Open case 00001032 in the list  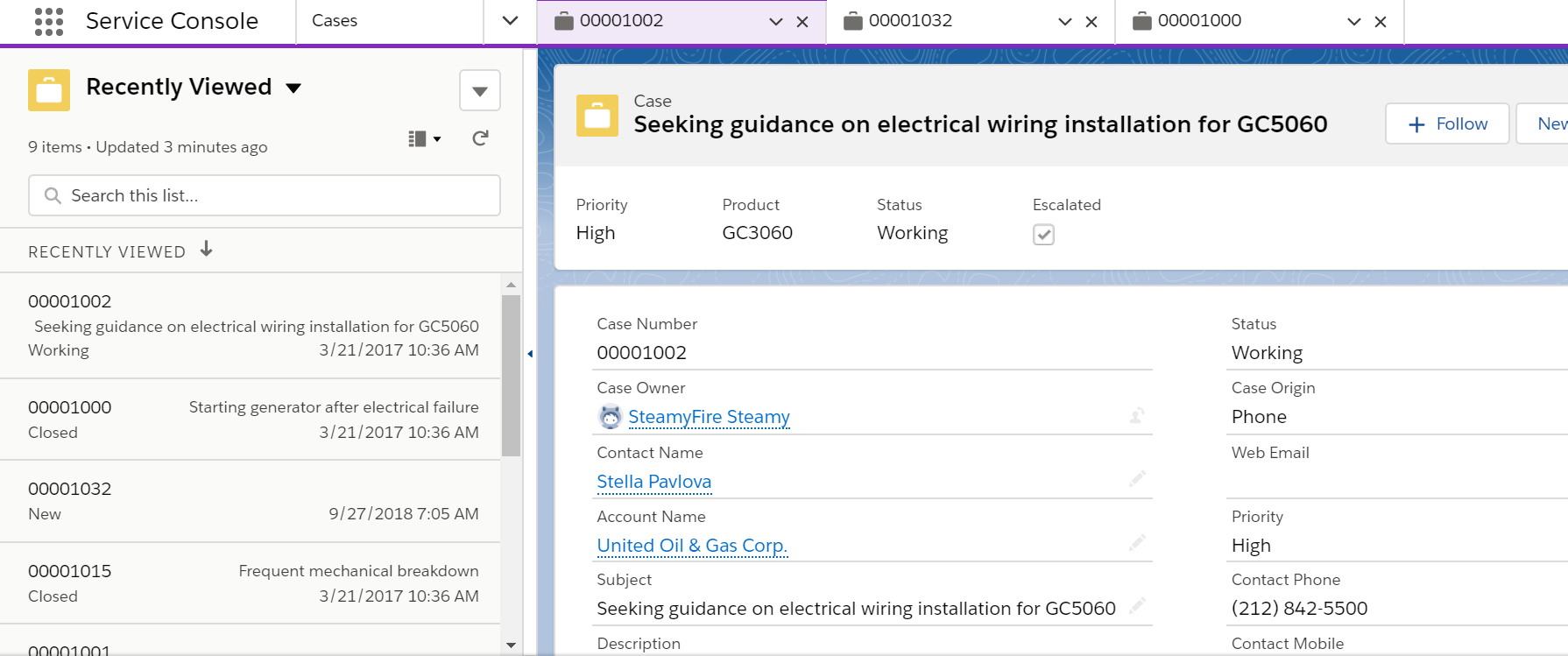click(x=251, y=501)
